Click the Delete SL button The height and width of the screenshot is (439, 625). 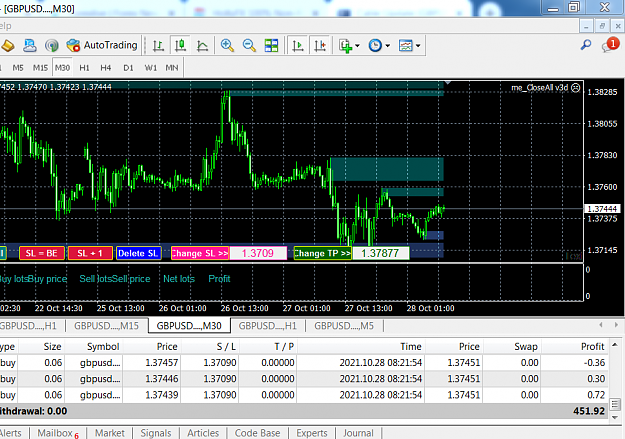click(138, 253)
